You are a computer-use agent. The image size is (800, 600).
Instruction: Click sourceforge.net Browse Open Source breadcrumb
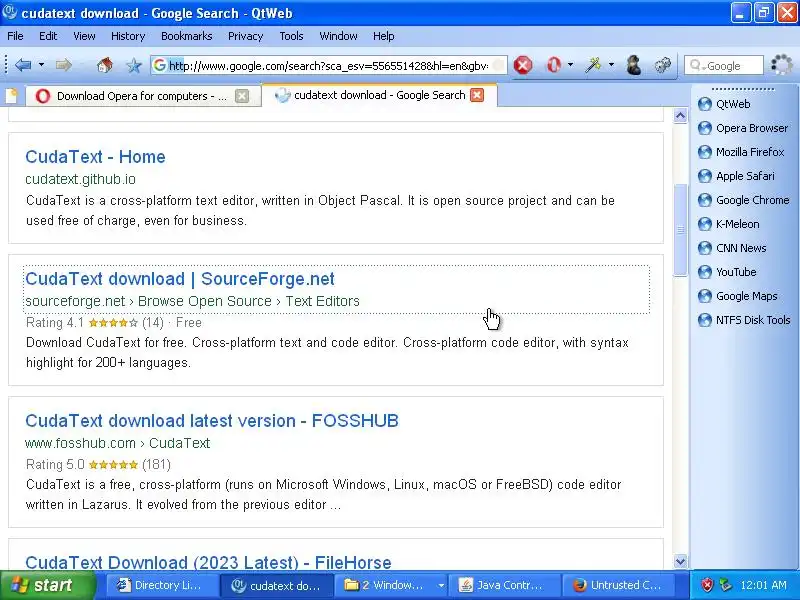click(x=192, y=301)
